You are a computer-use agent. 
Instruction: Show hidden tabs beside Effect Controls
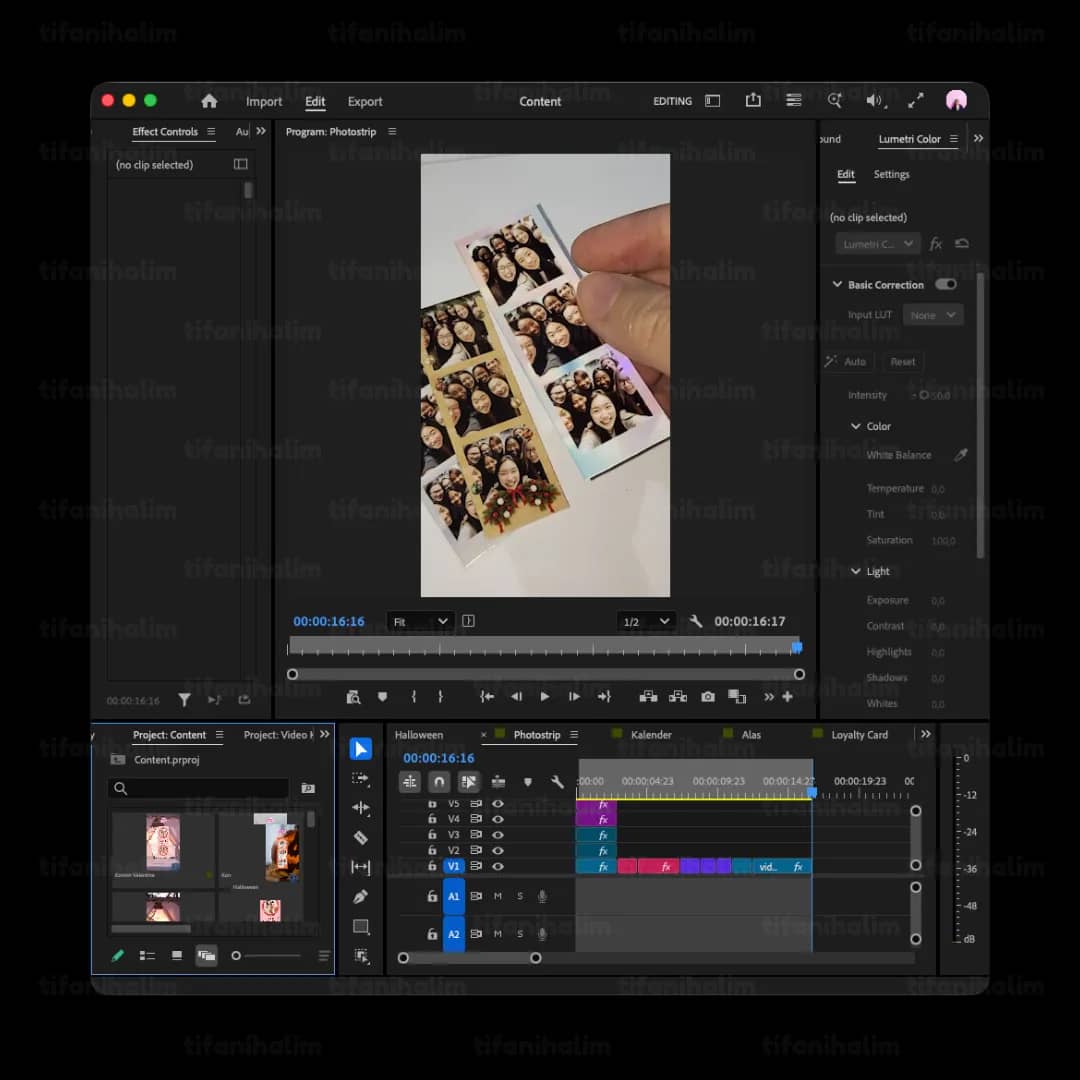260,131
